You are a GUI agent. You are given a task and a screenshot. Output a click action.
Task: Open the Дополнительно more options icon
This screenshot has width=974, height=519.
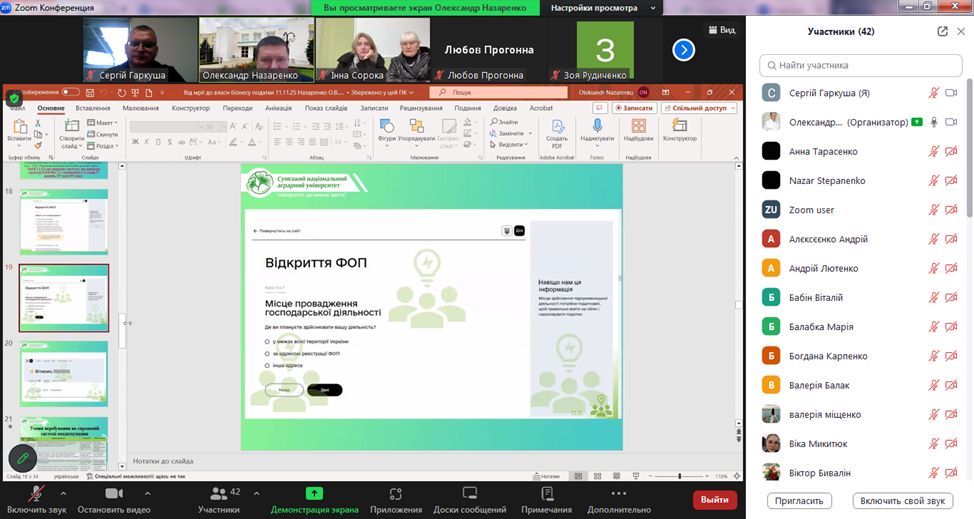coord(619,494)
